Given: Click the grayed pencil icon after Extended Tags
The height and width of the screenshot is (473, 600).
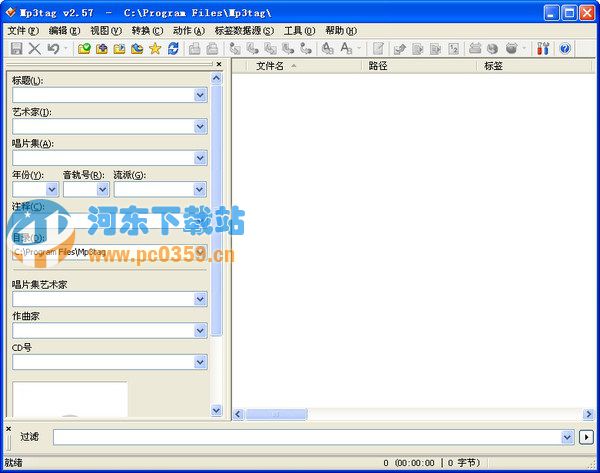Looking at the screenshot, I should click(x=399, y=49).
